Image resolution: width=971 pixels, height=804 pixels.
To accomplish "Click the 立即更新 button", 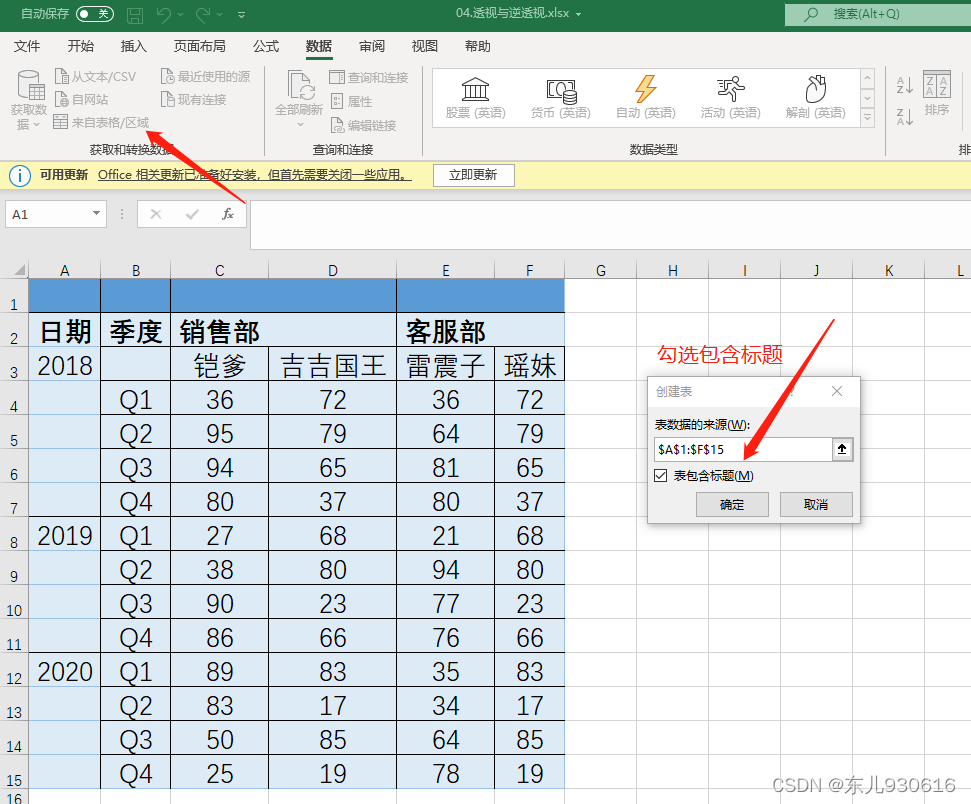I will coord(473,175).
